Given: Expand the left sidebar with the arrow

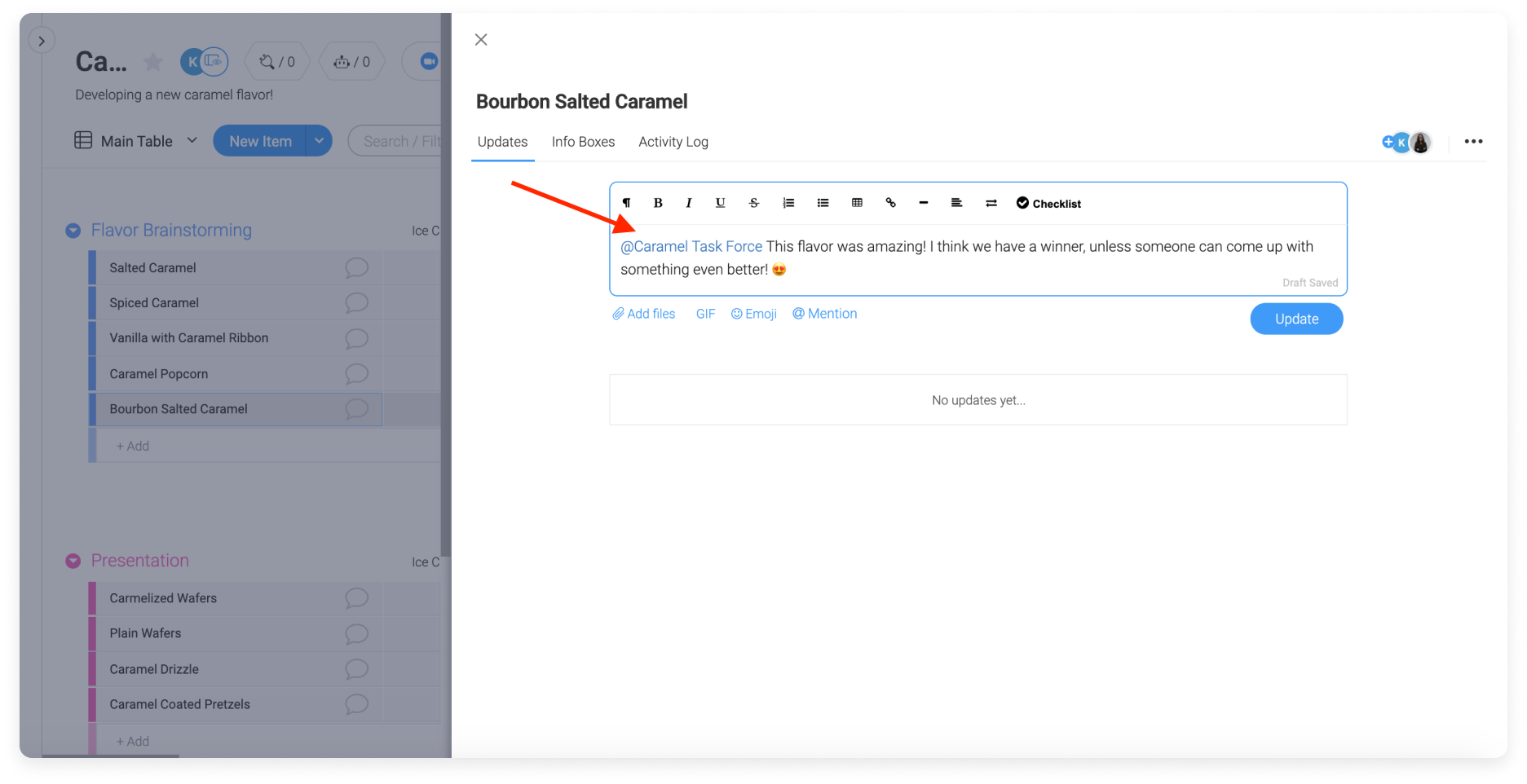Looking at the screenshot, I should coord(42,41).
